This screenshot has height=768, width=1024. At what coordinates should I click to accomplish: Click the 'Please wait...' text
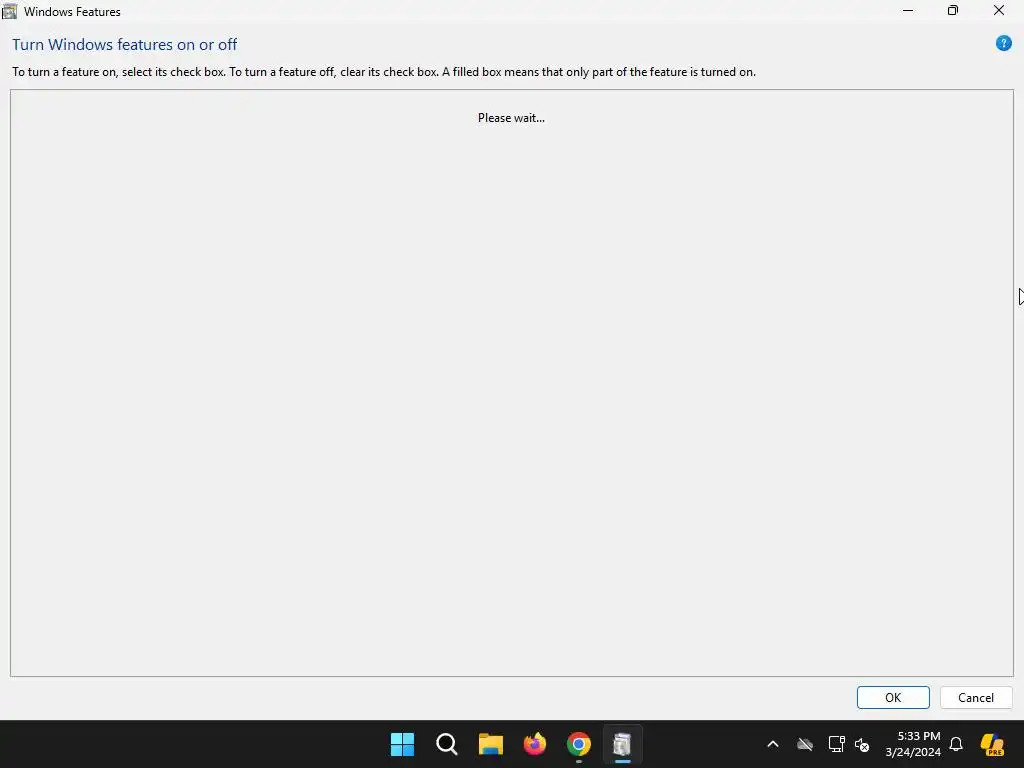(511, 118)
